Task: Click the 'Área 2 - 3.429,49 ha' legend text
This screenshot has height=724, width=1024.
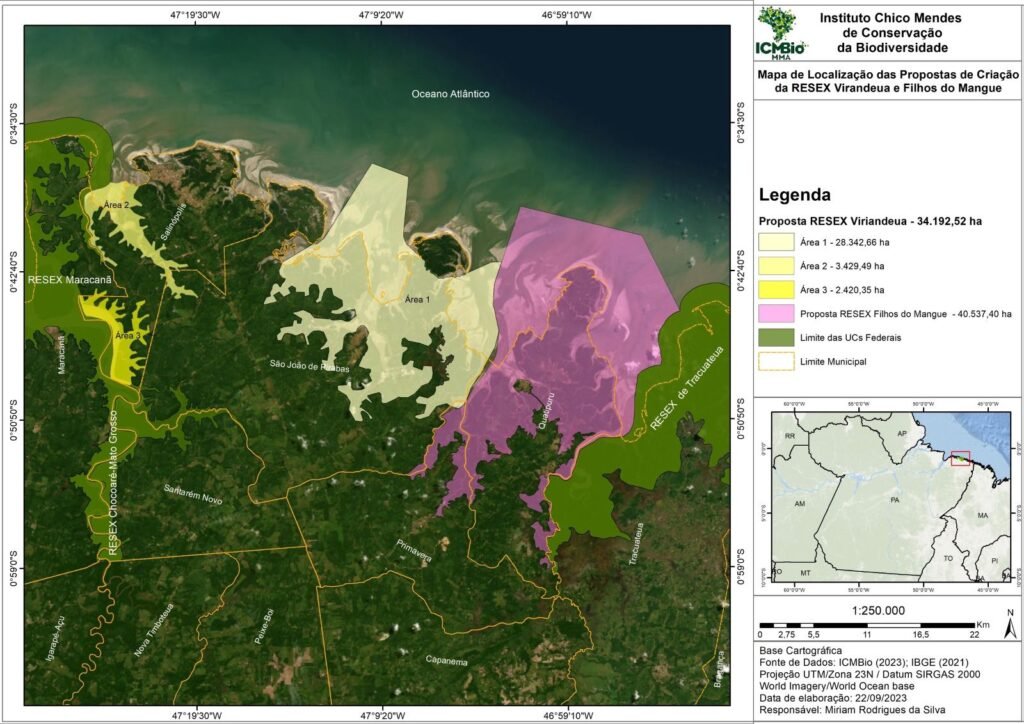Action: (842, 266)
